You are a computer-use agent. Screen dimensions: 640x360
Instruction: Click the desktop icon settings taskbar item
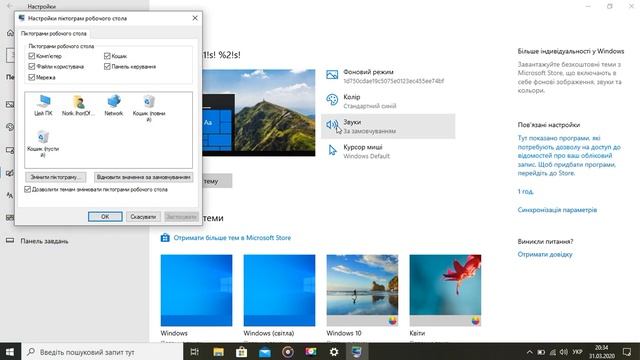[357, 352]
